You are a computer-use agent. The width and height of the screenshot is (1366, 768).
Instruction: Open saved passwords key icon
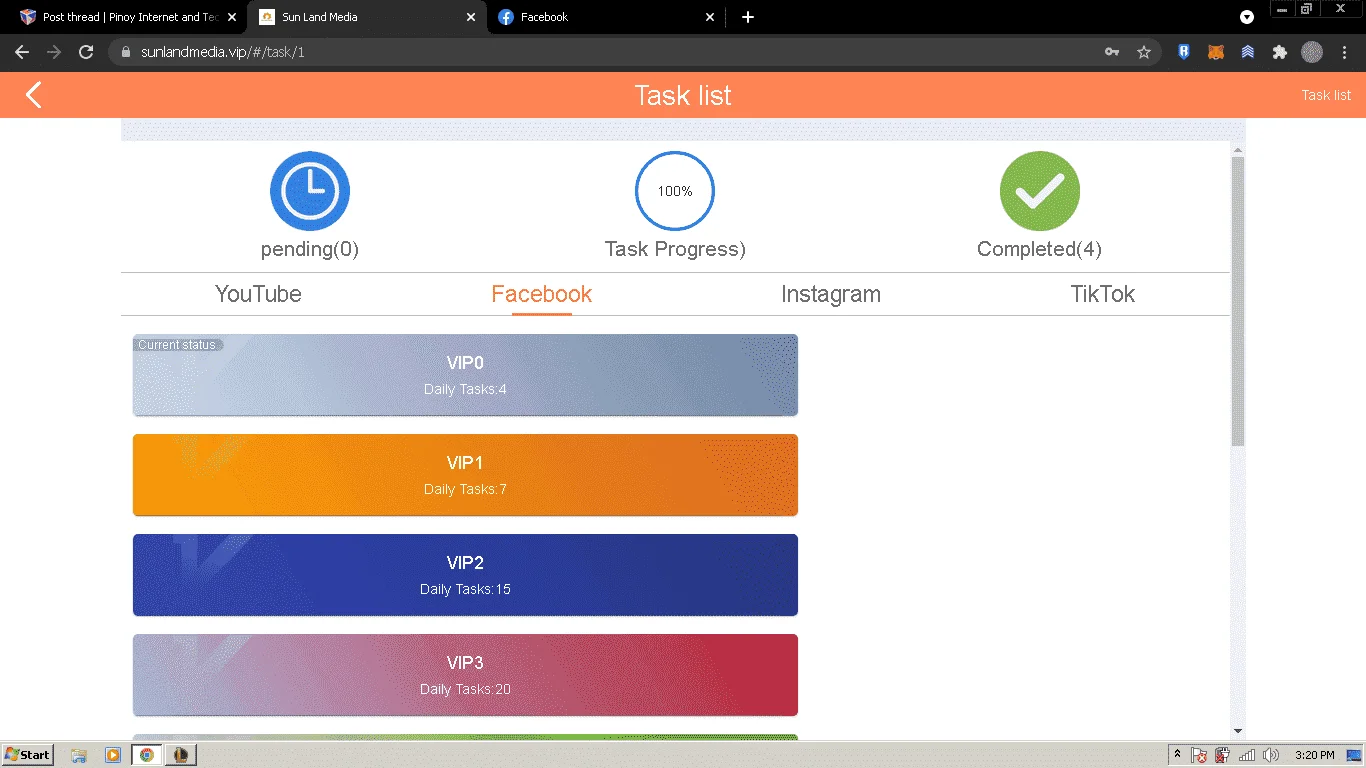(x=1112, y=52)
